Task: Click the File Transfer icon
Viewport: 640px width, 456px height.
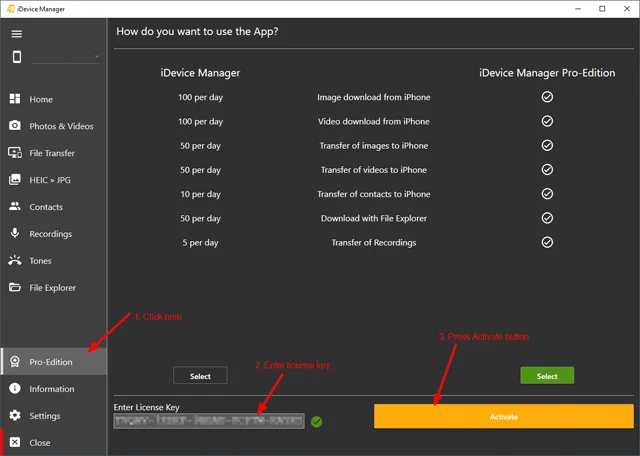Action: tap(15, 153)
